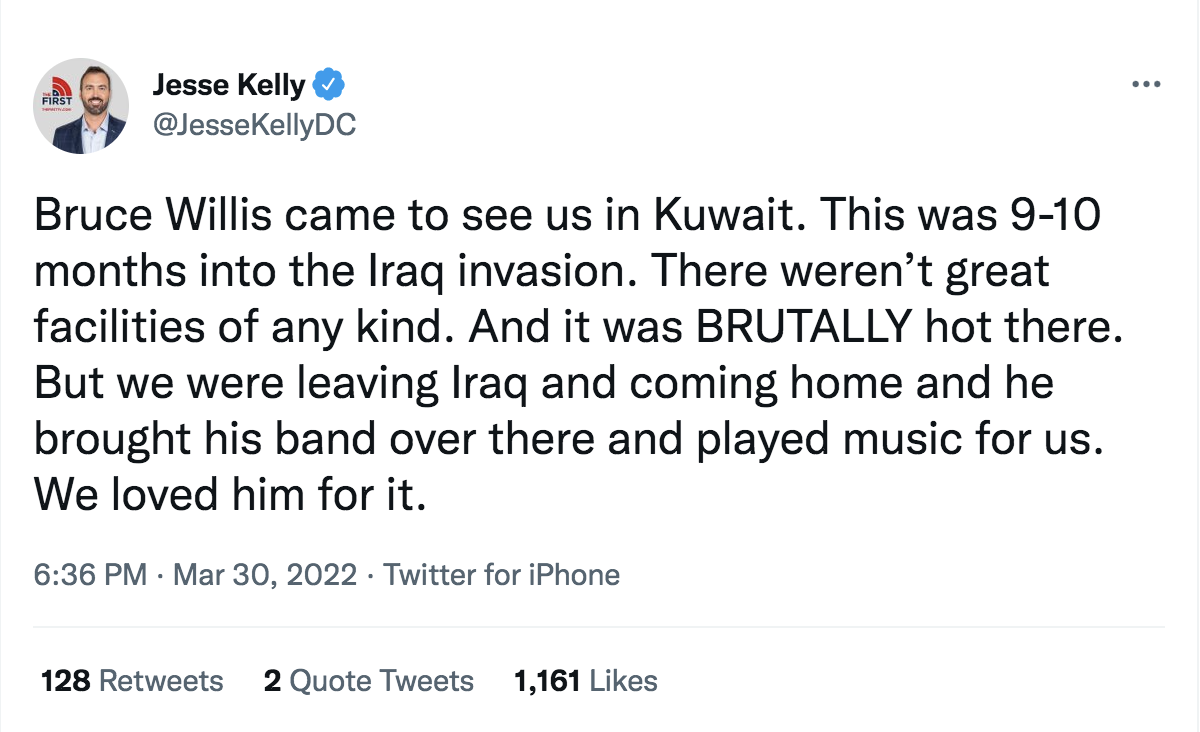This screenshot has width=1200, height=732.
Task: Click the Mar 30, 2022 date
Action: tap(264, 575)
